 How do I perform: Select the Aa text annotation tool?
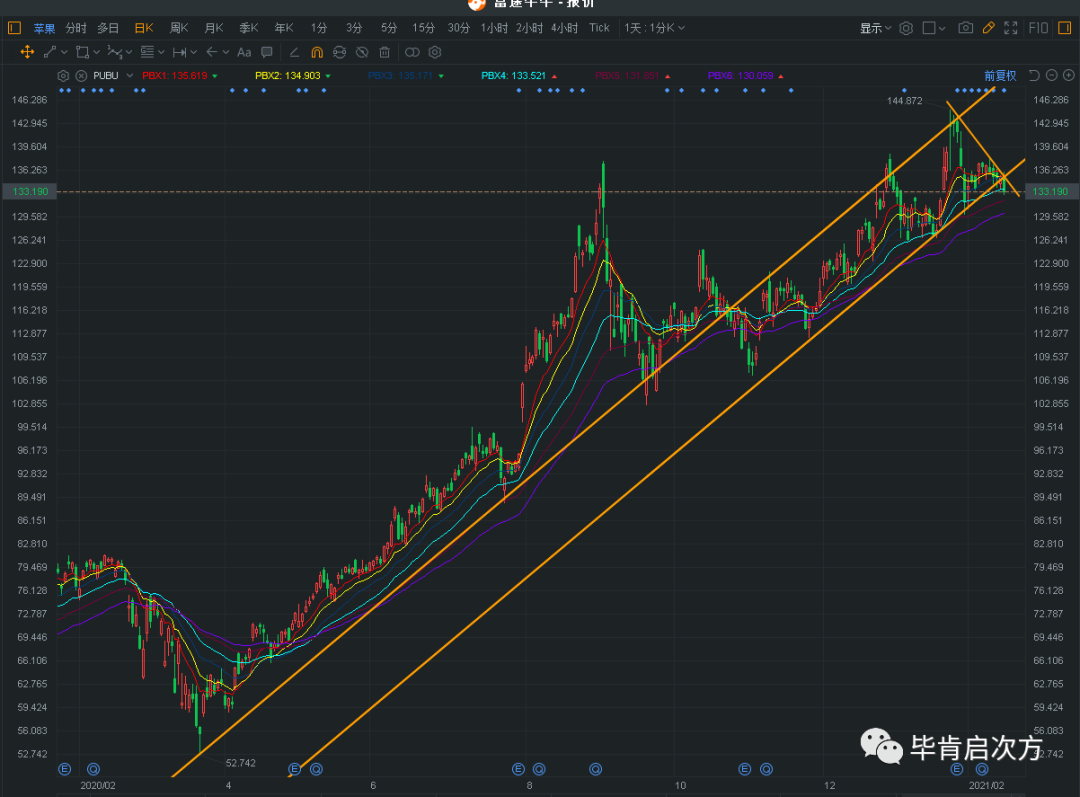244,52
